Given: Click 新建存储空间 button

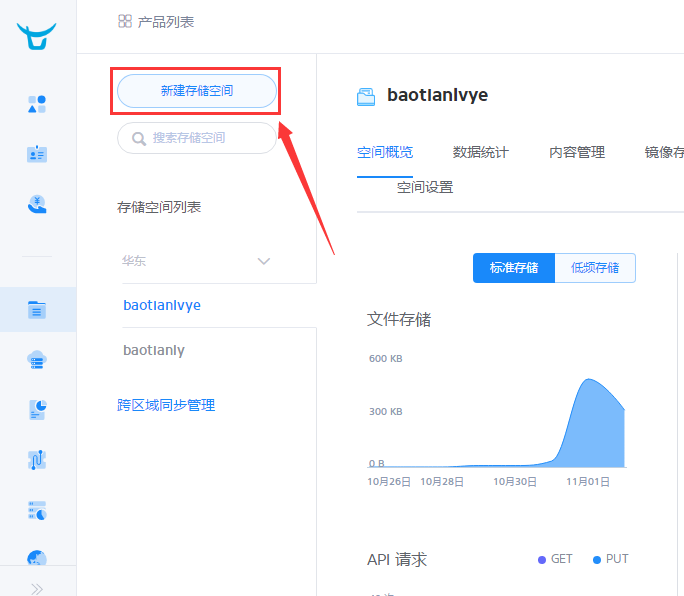Looking at the screenshot, I should coord(197,91).
